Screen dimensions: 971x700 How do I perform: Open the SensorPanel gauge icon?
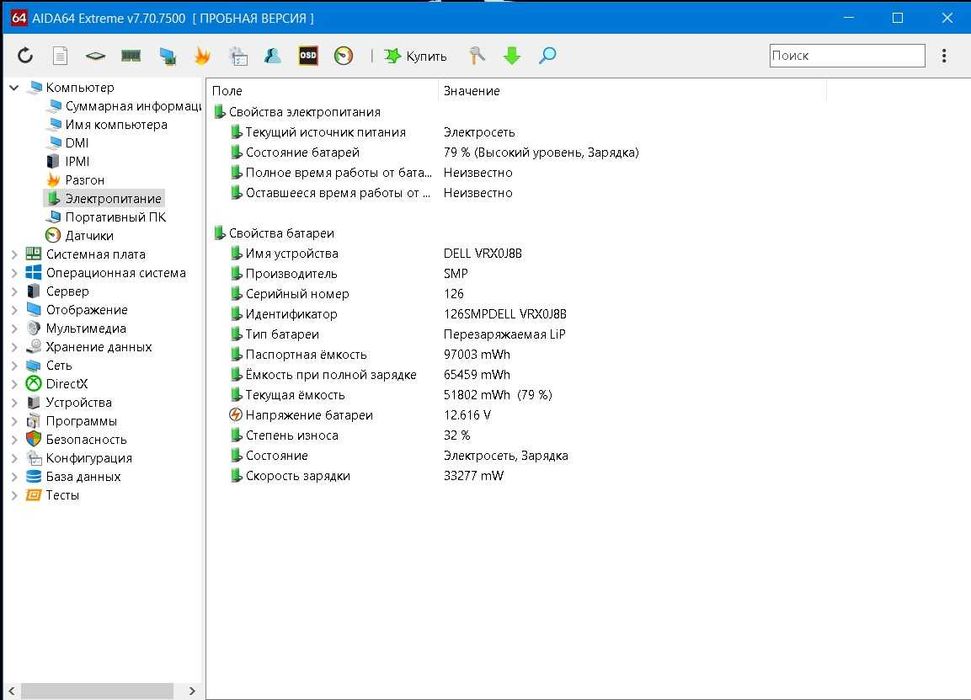343,56
